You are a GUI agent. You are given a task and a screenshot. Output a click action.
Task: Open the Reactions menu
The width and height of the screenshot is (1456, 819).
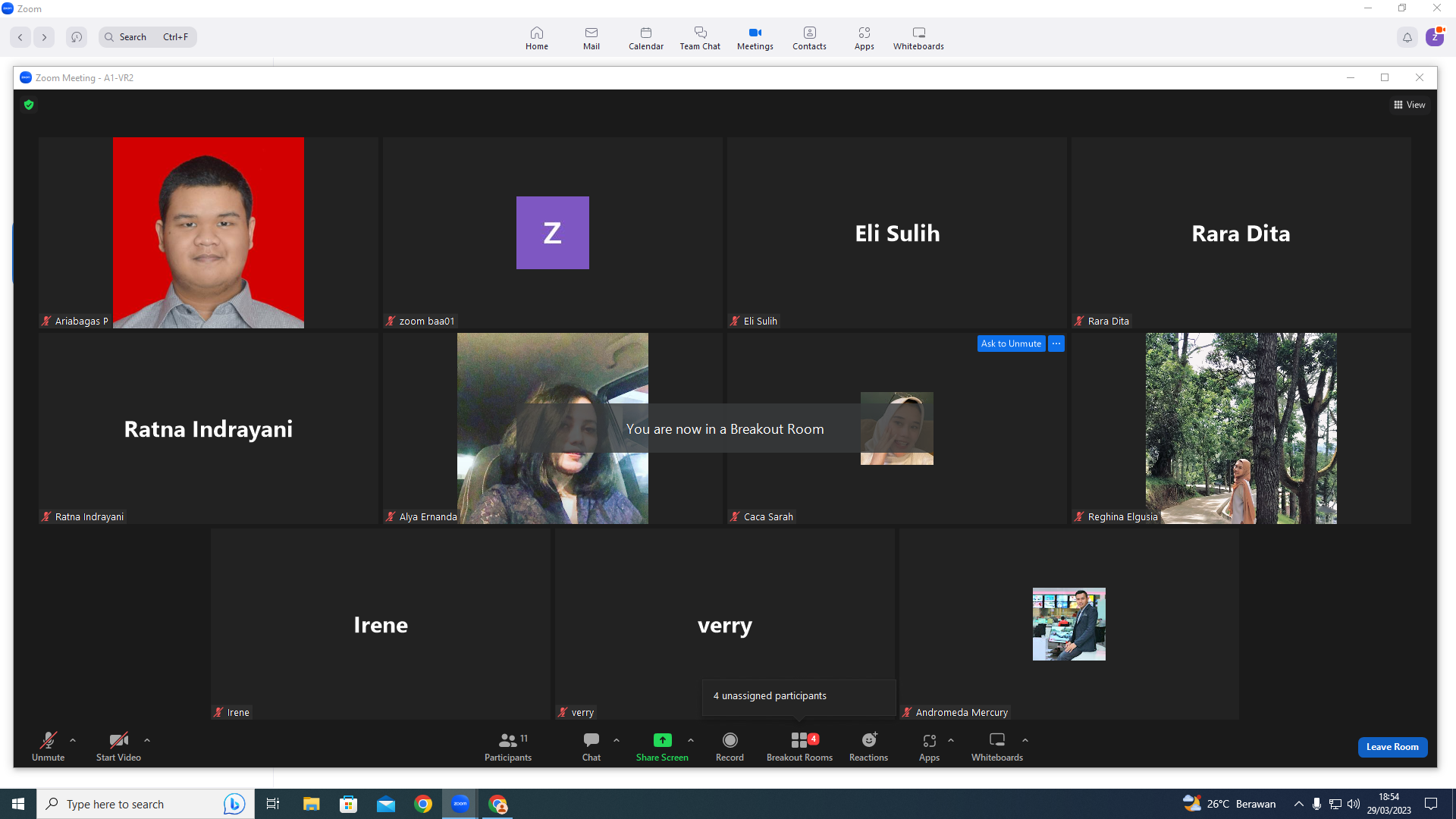pos(868,747)
